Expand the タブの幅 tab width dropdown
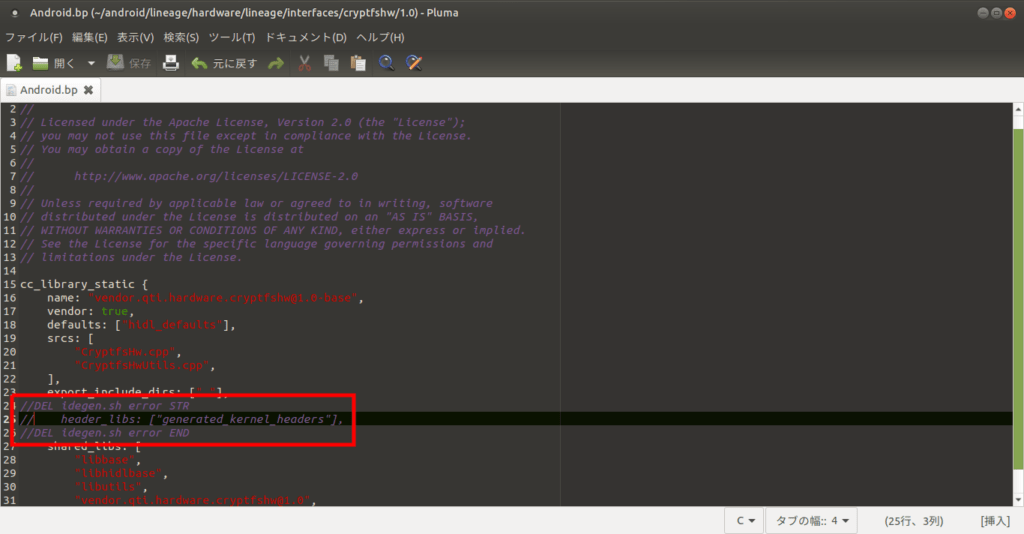 pyautogui.click(x=813, y=520)
